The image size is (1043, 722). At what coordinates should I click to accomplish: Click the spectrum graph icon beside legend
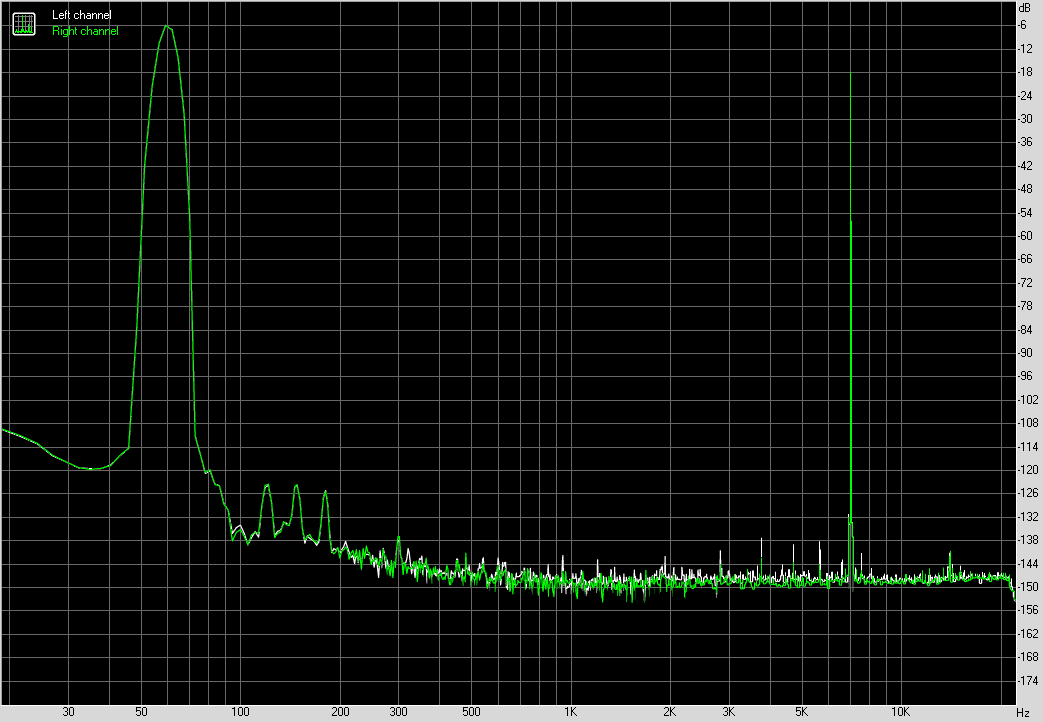click(x=24, y=24)
